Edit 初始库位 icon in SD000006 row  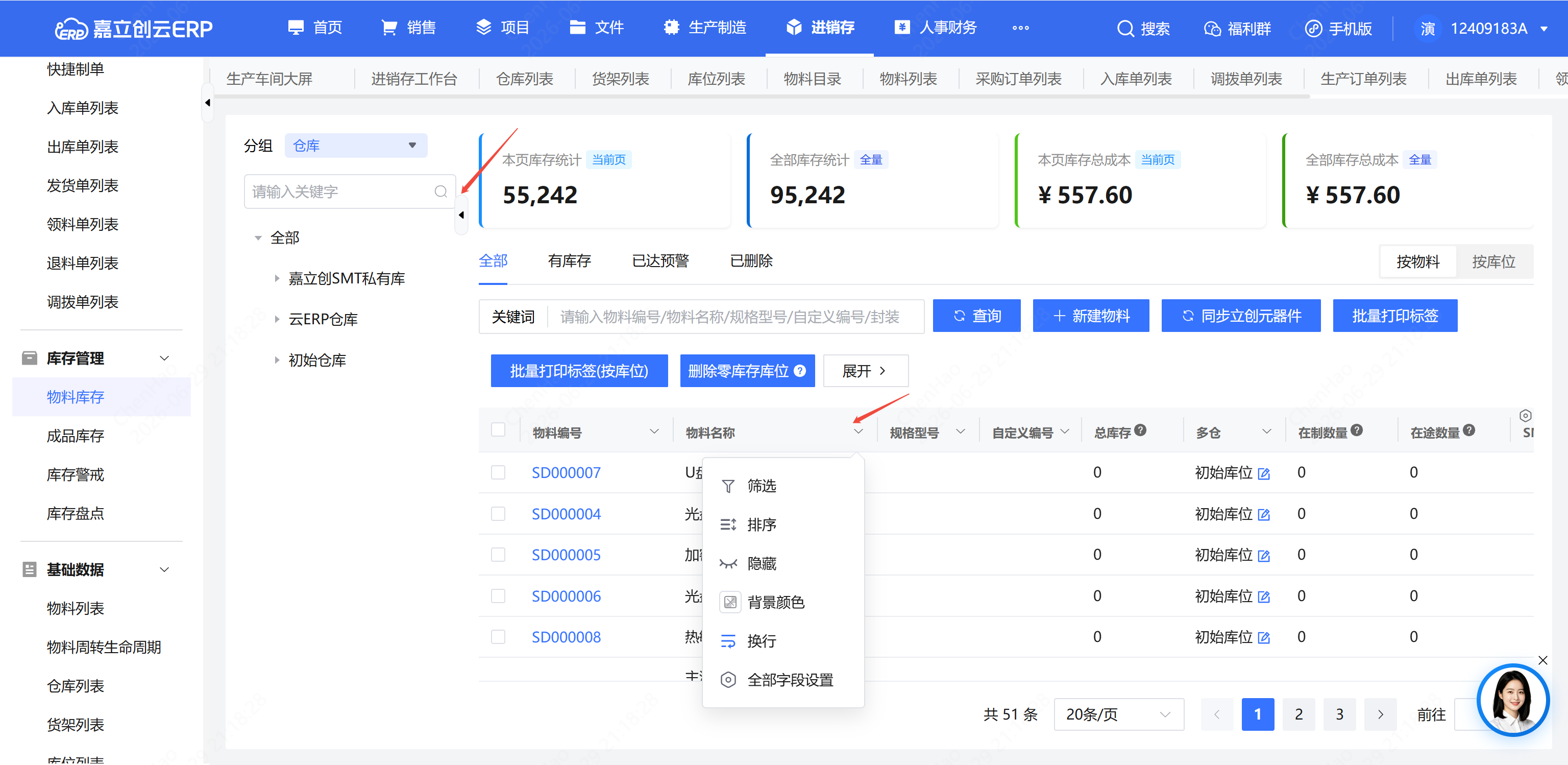1264,597
